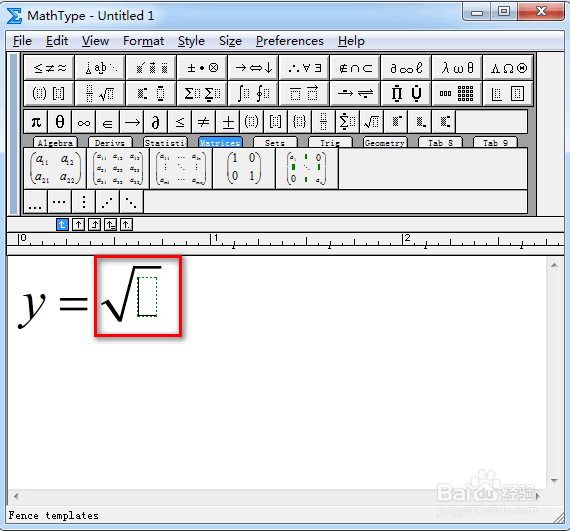Select the right-aligned tab stop button
The width and height of the screenshot is (570, 531).
click(x=95, y=225)
